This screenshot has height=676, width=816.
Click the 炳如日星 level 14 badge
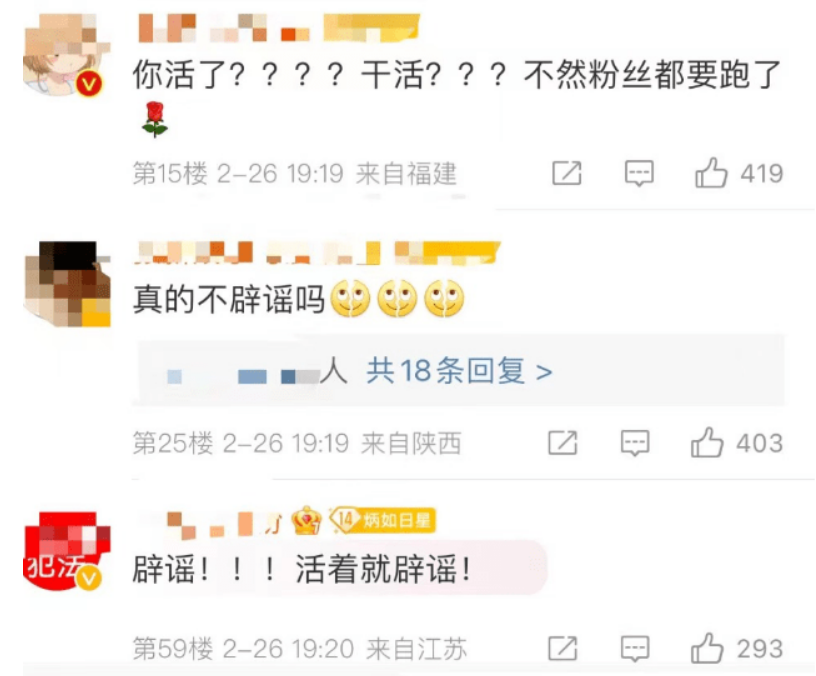pos(382,519)
